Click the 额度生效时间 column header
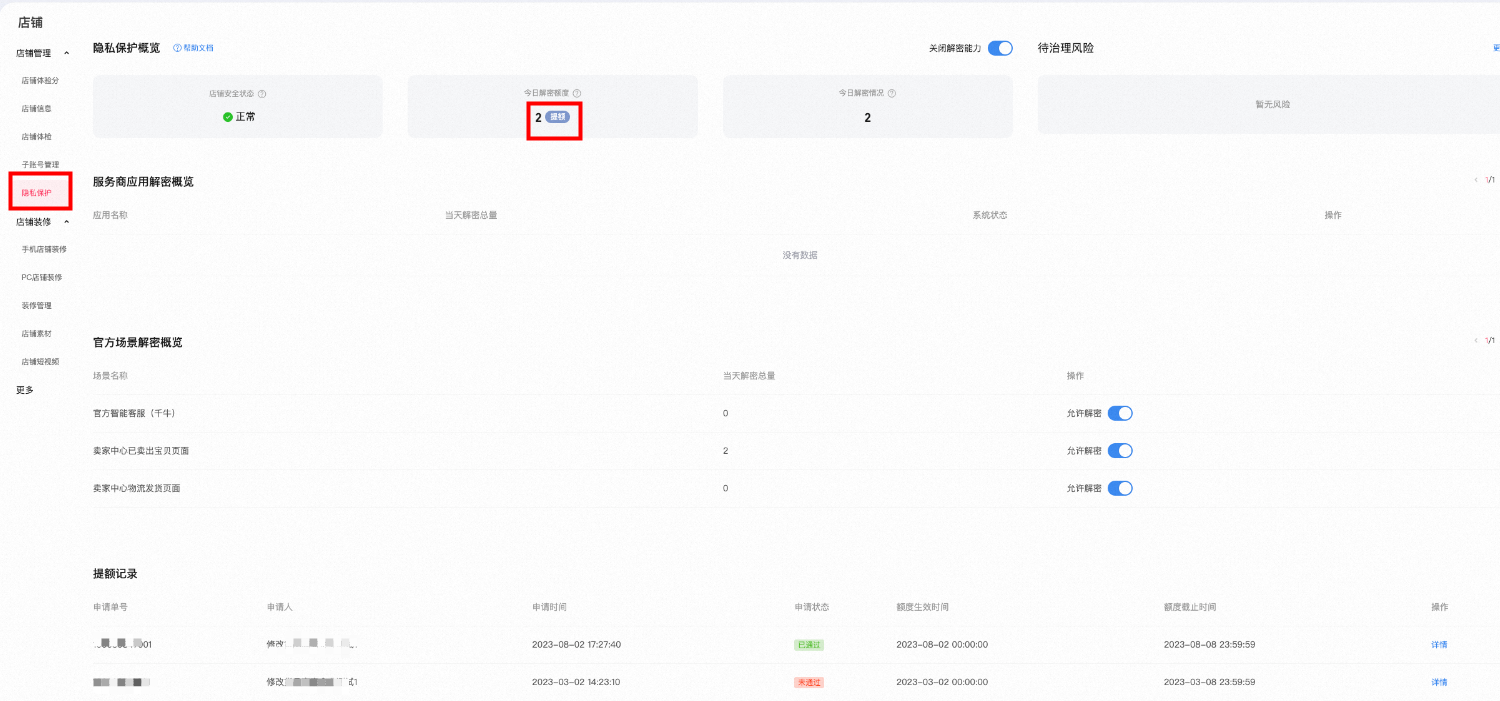Screen dimensions: 1500x701 coord(923,607)
